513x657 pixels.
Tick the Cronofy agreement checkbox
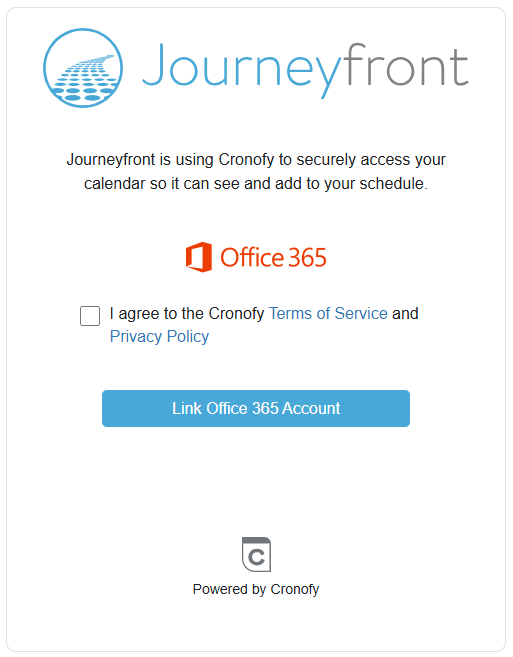click(x=90, y=316)
